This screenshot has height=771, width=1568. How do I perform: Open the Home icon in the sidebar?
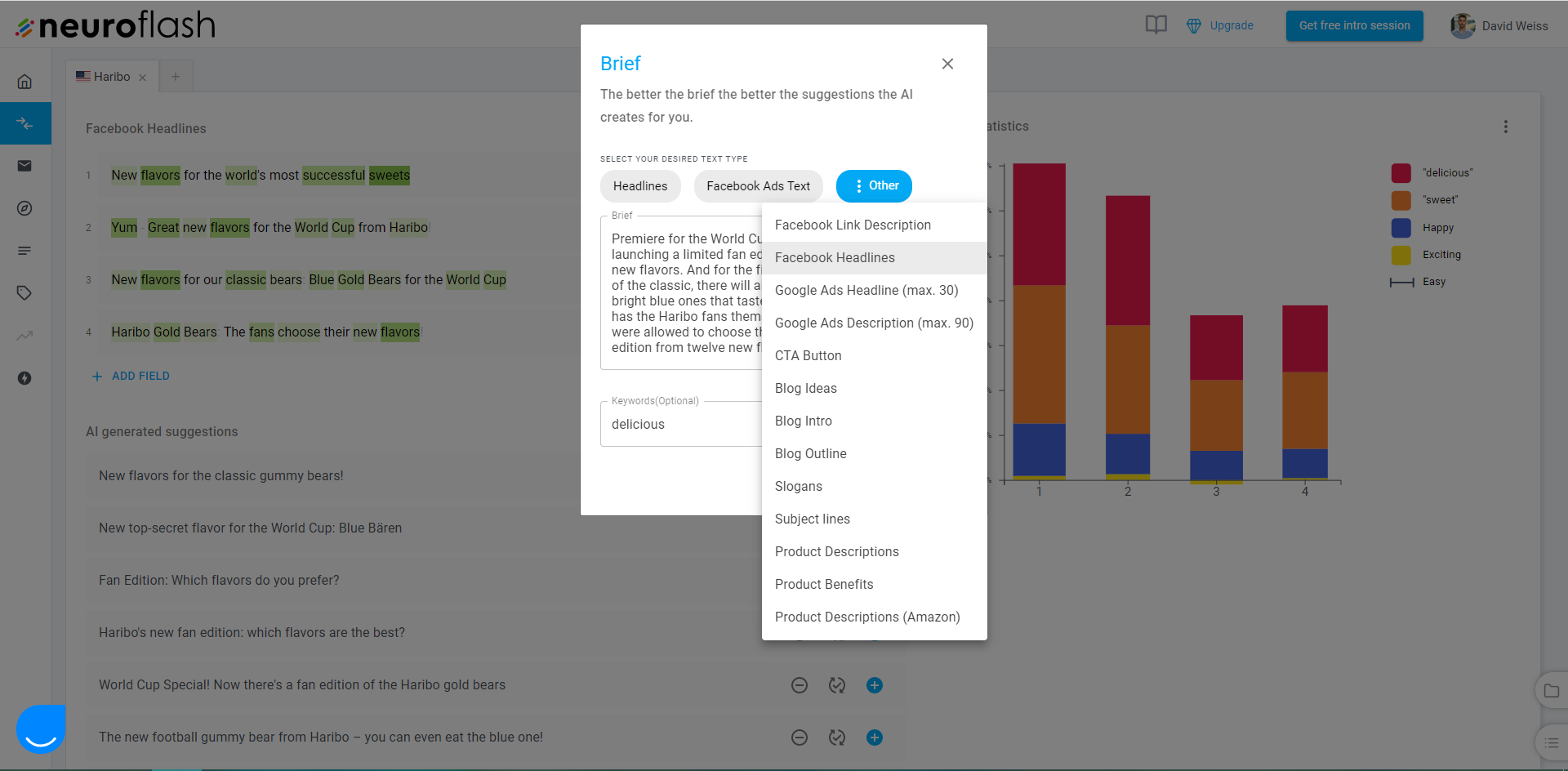[x=24, y=81]
